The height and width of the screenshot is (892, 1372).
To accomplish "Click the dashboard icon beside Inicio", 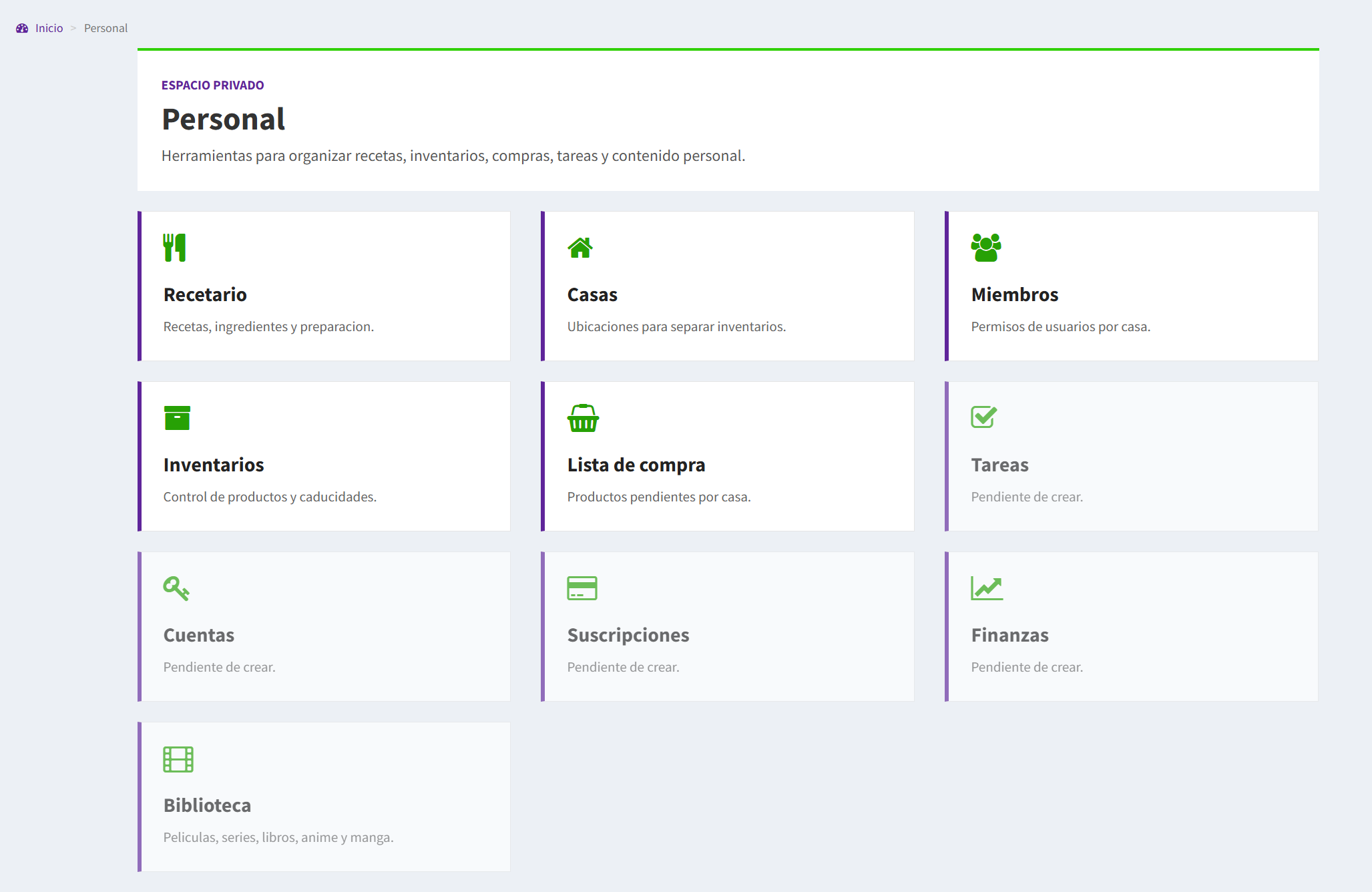I will (22, 28).
